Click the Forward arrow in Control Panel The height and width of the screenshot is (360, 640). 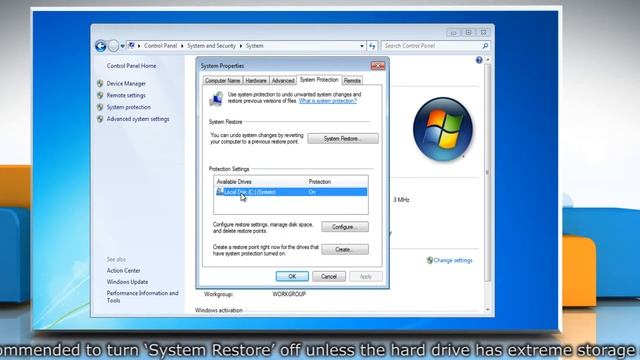113,46
